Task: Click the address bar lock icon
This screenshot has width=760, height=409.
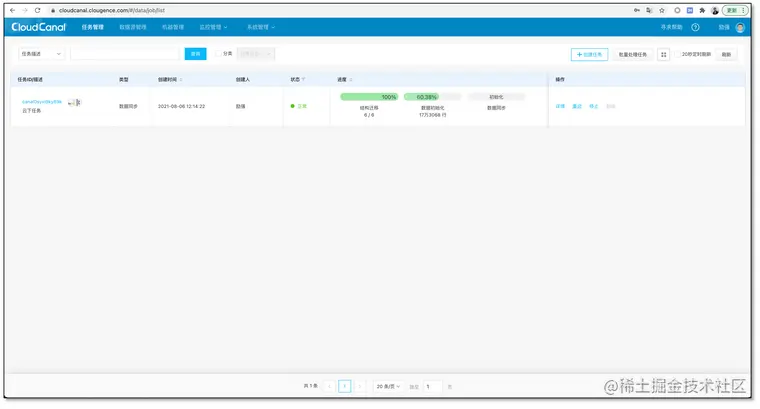Action: click(53, 10)
